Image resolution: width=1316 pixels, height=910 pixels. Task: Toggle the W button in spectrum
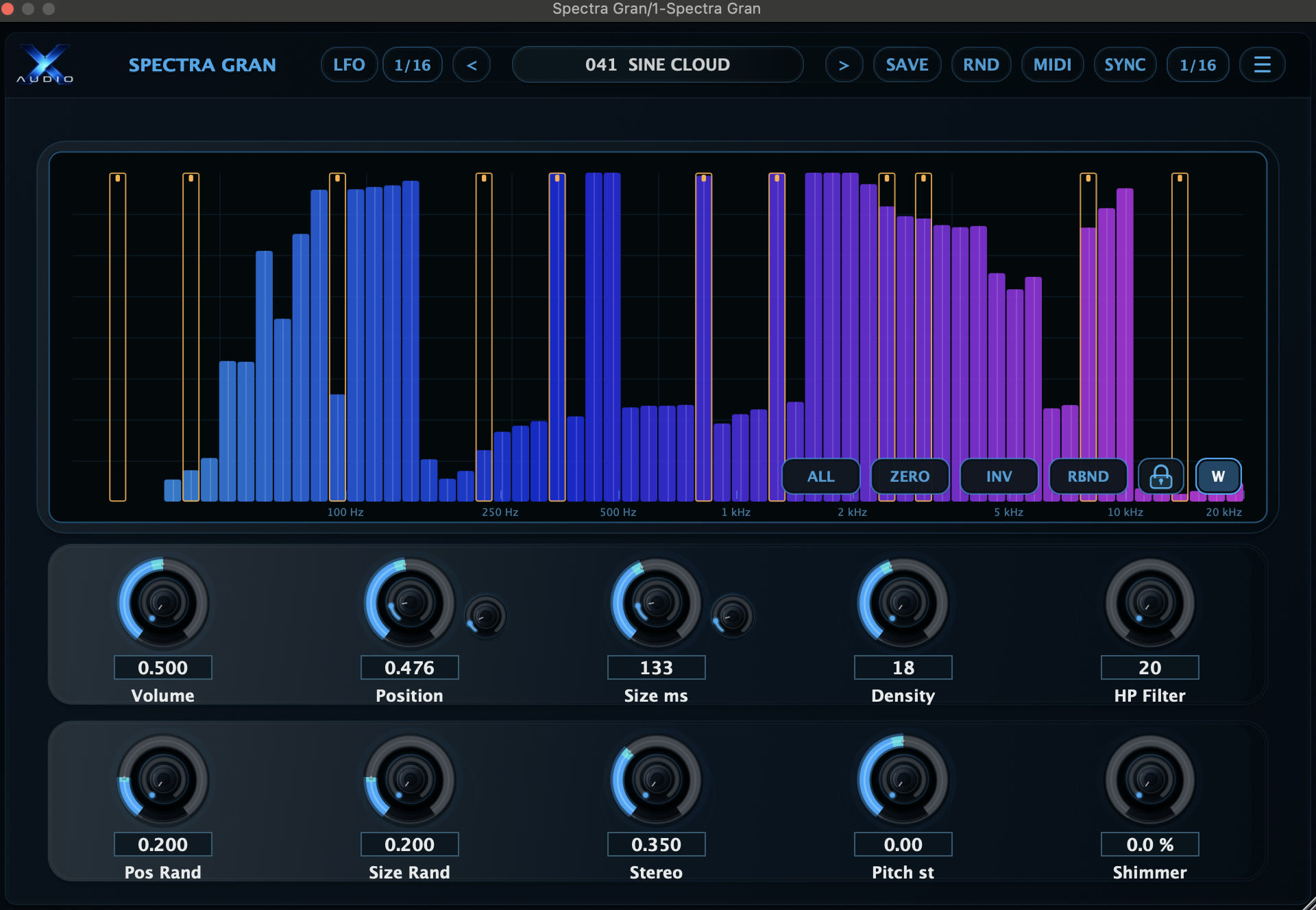click(x=1218, y=476)
